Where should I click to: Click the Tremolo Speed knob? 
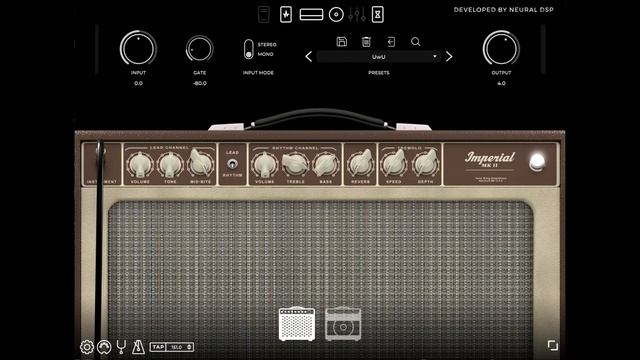pyautogui.click(x=394, y=163)
